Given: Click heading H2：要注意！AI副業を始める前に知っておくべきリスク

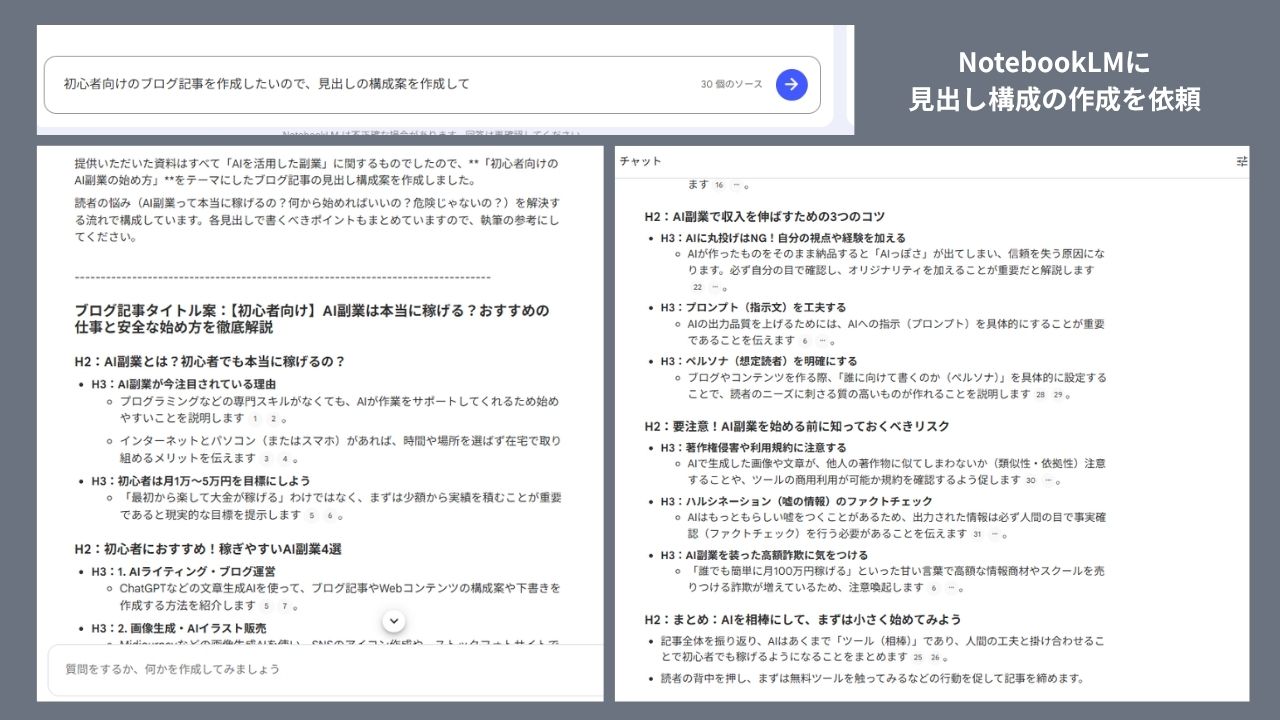Looking at the screenshot, I should [797, 426].
